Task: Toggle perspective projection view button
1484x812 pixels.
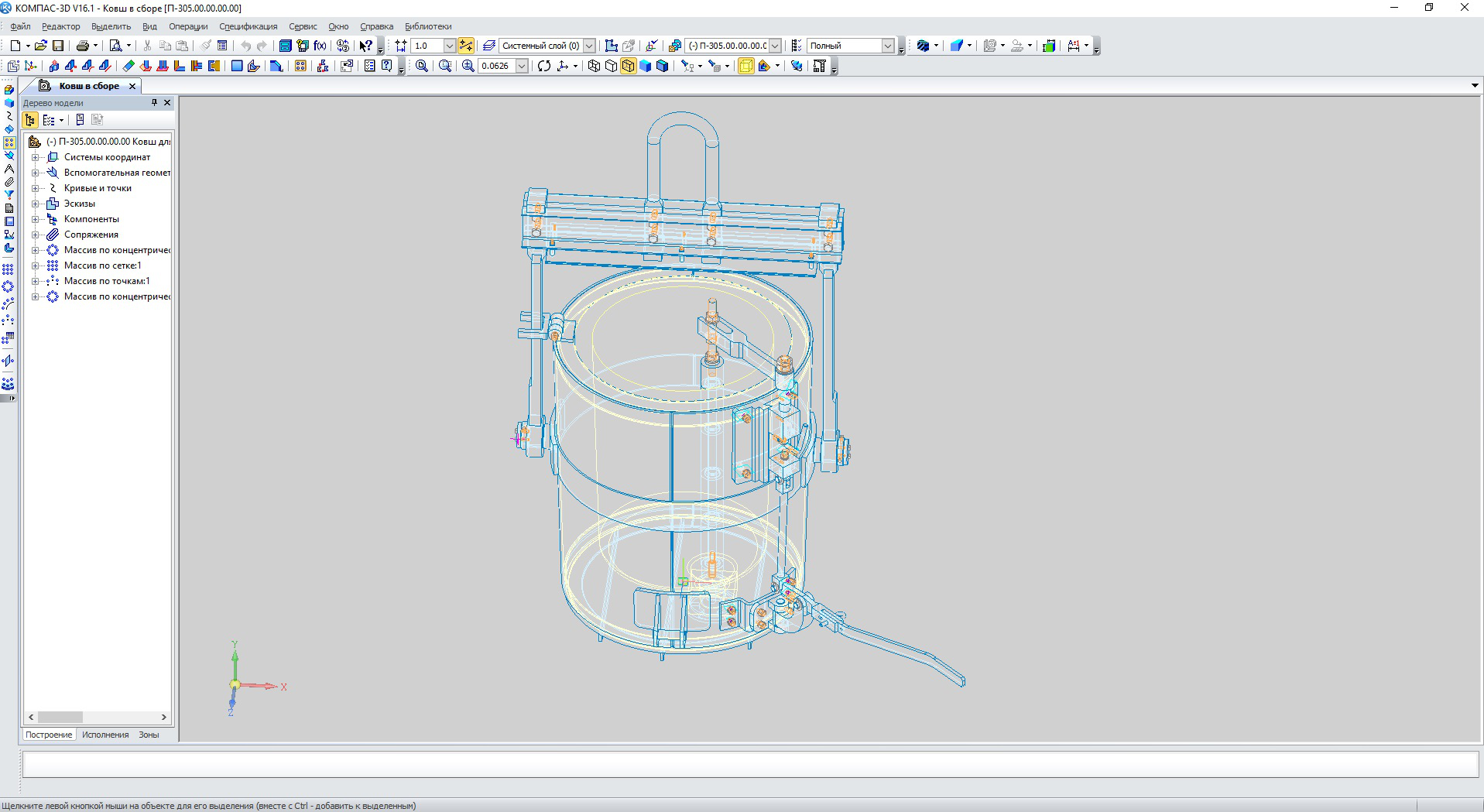Action: pos(745,66)
